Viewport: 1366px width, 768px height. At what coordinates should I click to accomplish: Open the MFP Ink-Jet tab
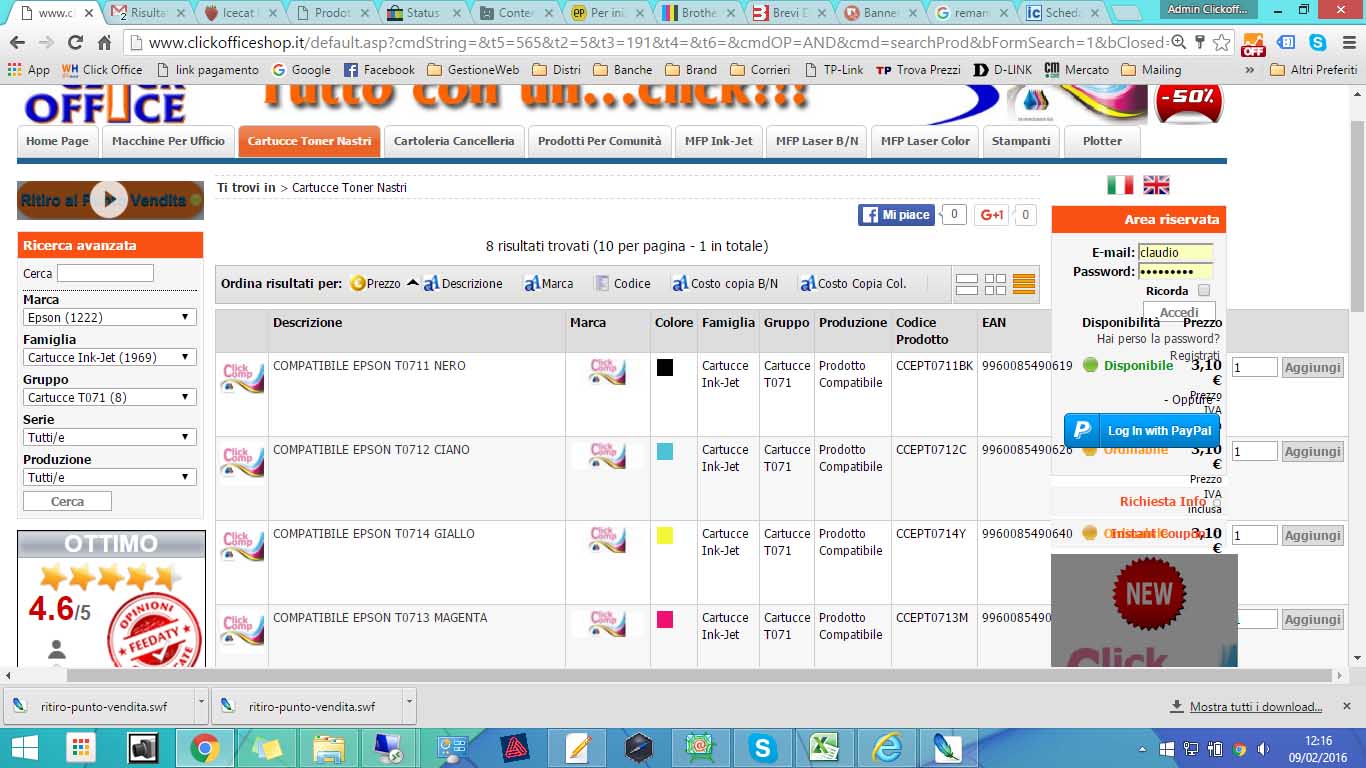click(719, 141)
